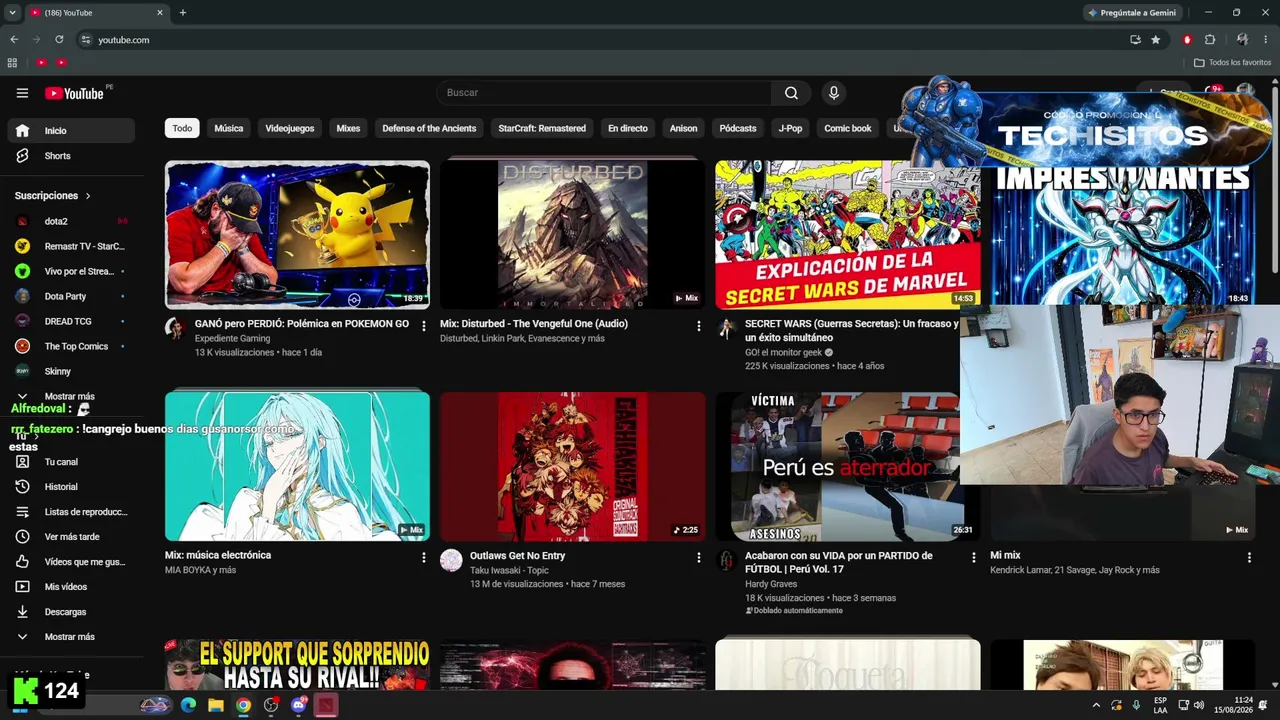Reload the page
This screenshot has width=1280, height=720.
59,40
